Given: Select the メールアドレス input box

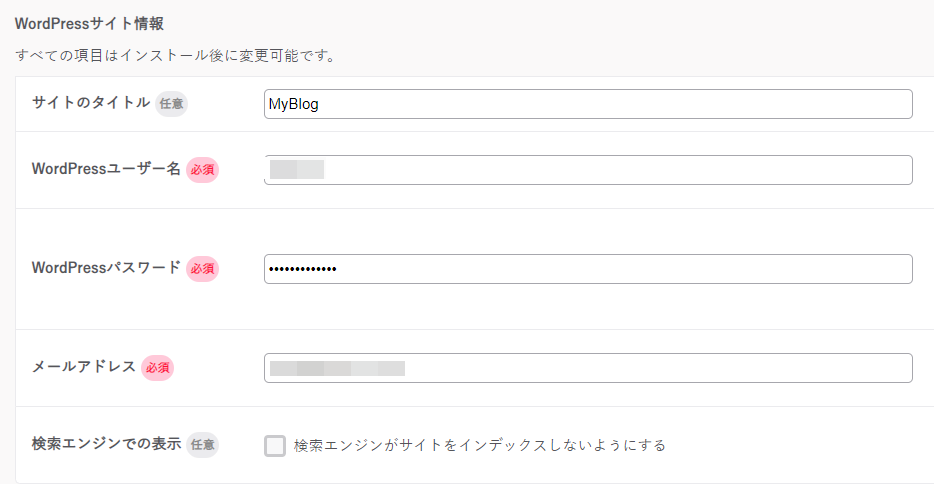Looking at the screenshot, I should 588,368.
